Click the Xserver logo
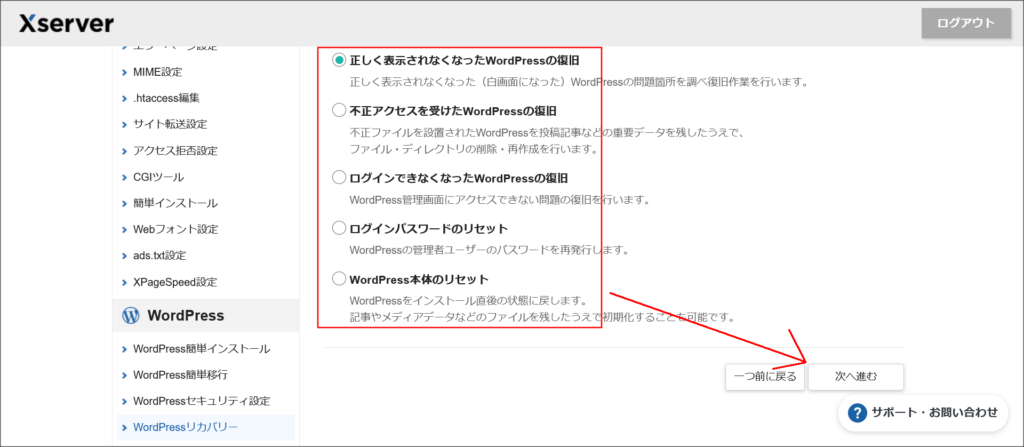1024x447 pixels. (66, 24)
